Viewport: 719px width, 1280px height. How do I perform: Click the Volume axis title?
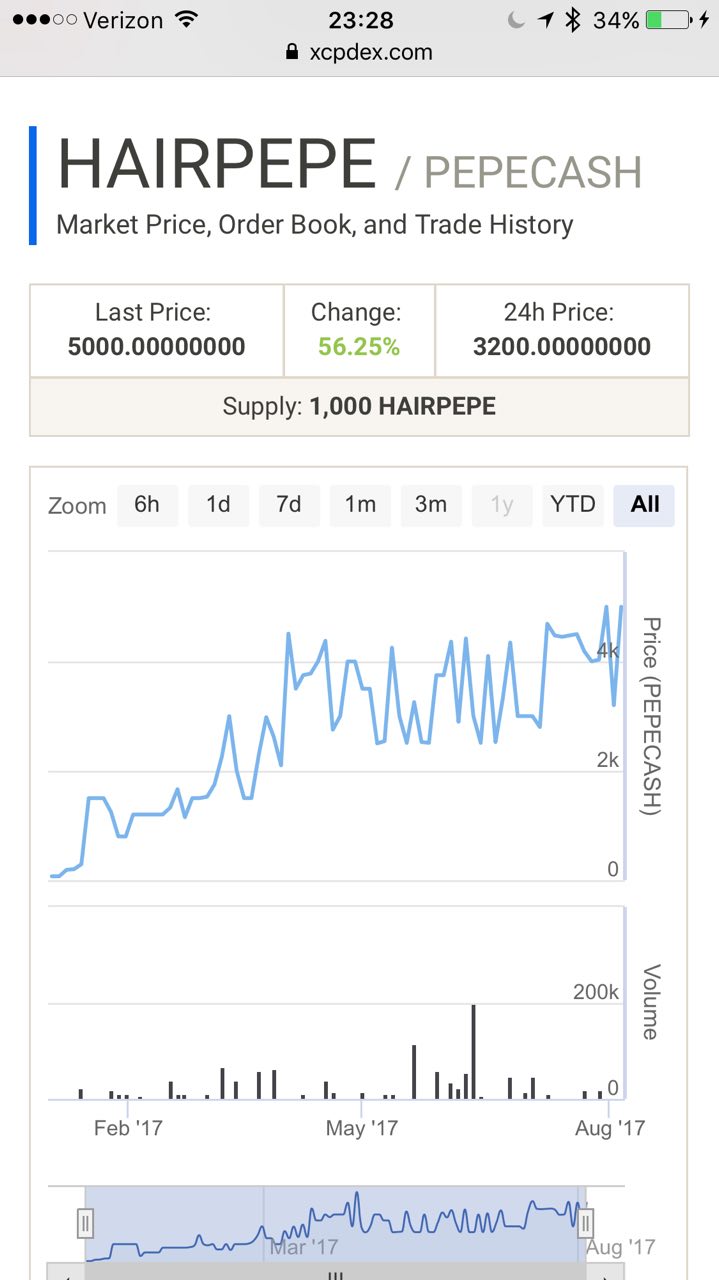point(651,1002)
